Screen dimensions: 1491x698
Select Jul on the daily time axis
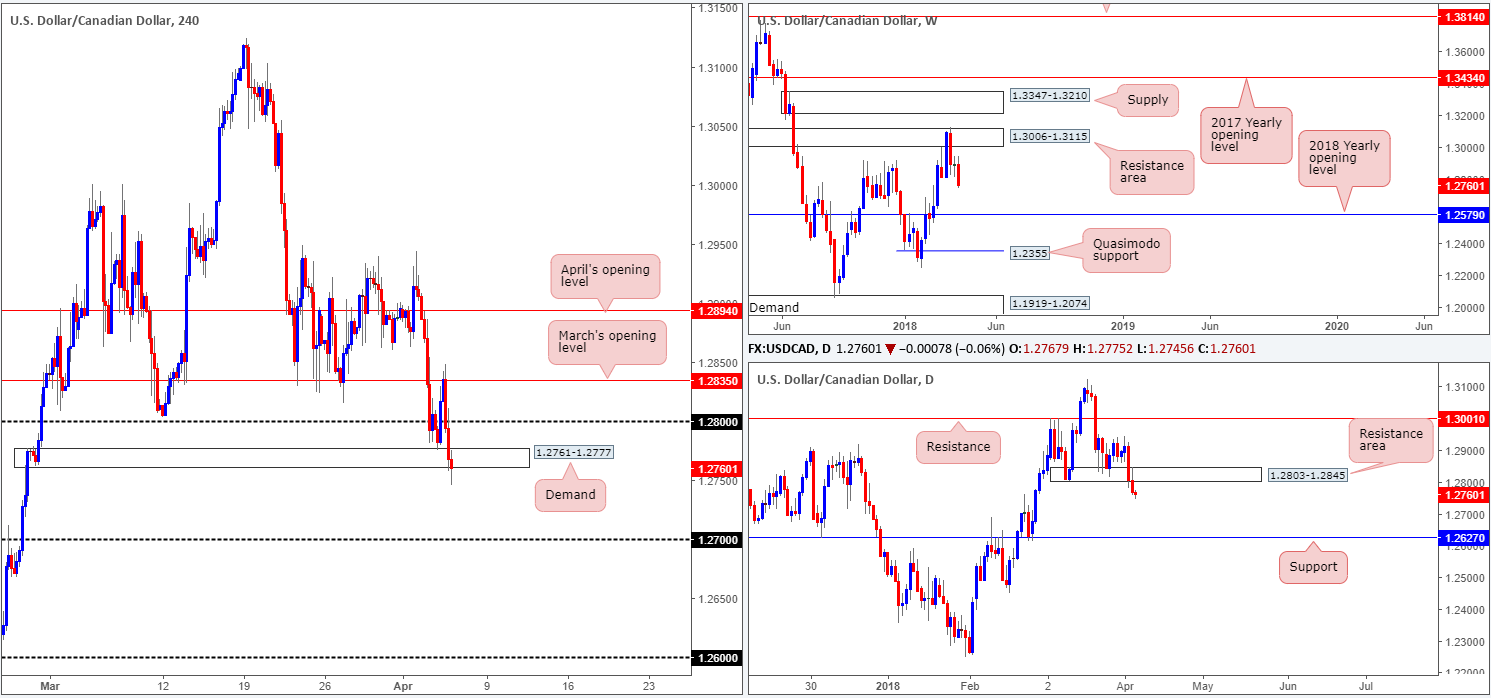(x=1364, y=687)
